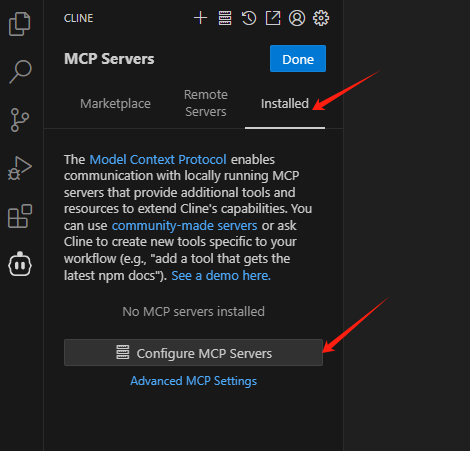This screenshot has height=451, width=470.
Task: Open the Search magnifier icon in activity bar
Action: pyautogui.click(x=20, y=72)
